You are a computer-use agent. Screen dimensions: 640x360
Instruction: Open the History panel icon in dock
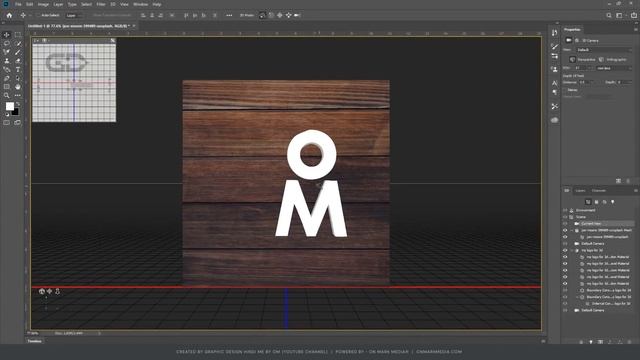(x=554, y=33)
